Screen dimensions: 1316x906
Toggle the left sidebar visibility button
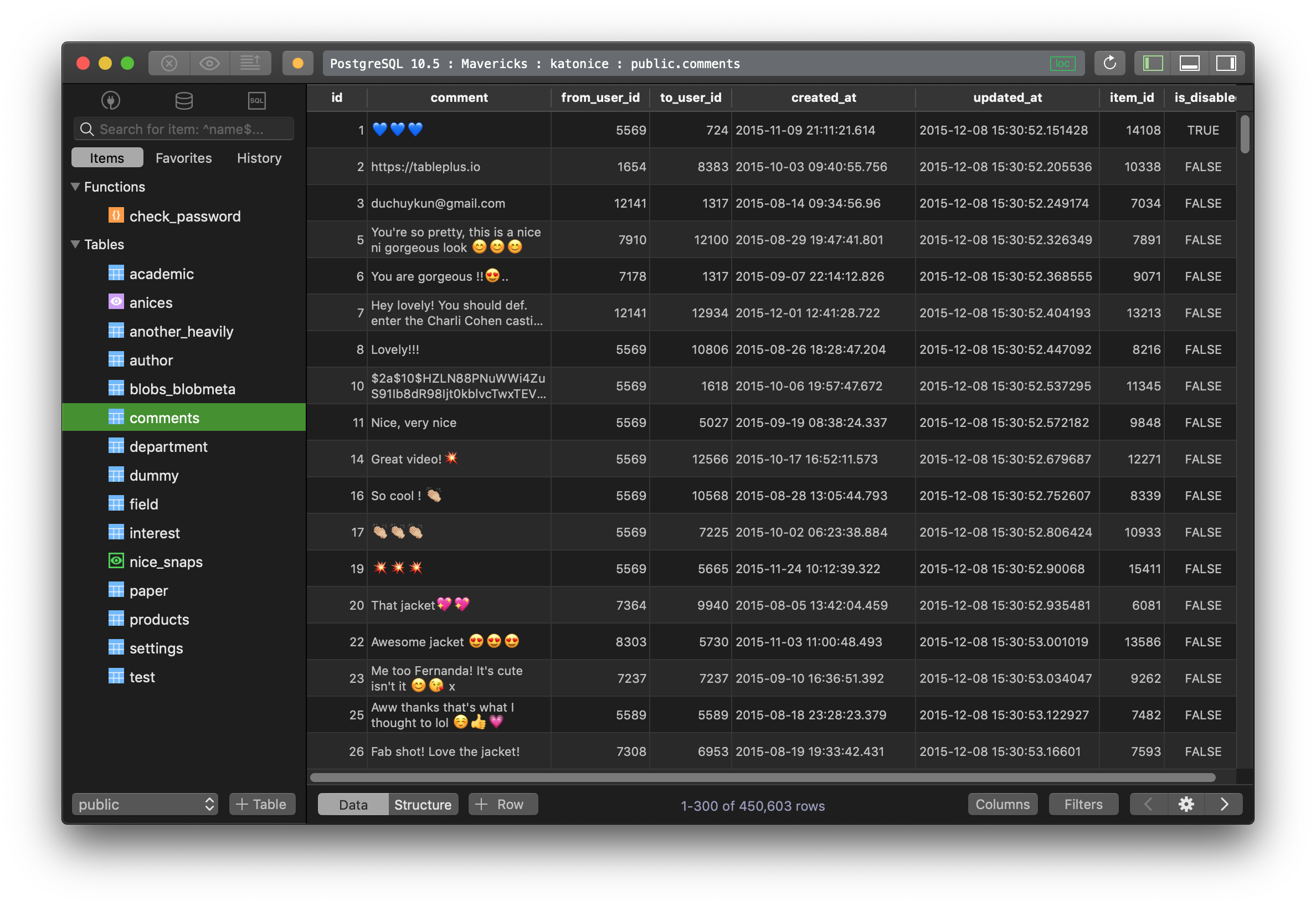1153,63
